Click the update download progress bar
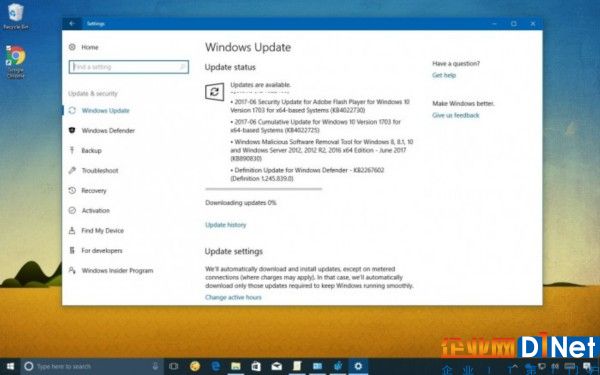This screenshot has width=600, height=375. (263, 189)
